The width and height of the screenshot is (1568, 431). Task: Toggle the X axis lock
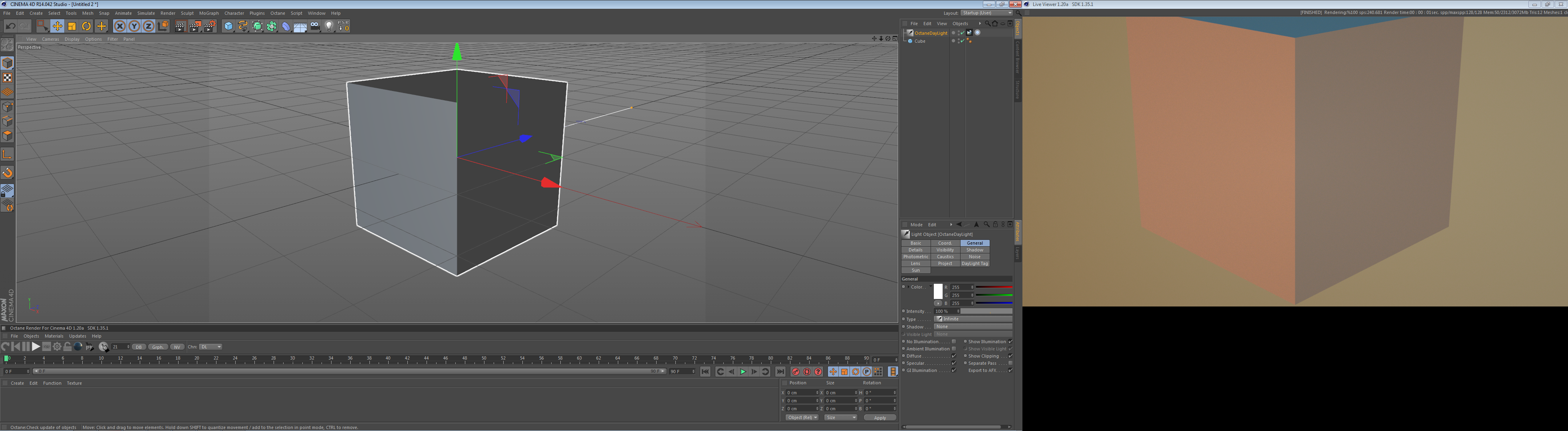click(119, 26)
